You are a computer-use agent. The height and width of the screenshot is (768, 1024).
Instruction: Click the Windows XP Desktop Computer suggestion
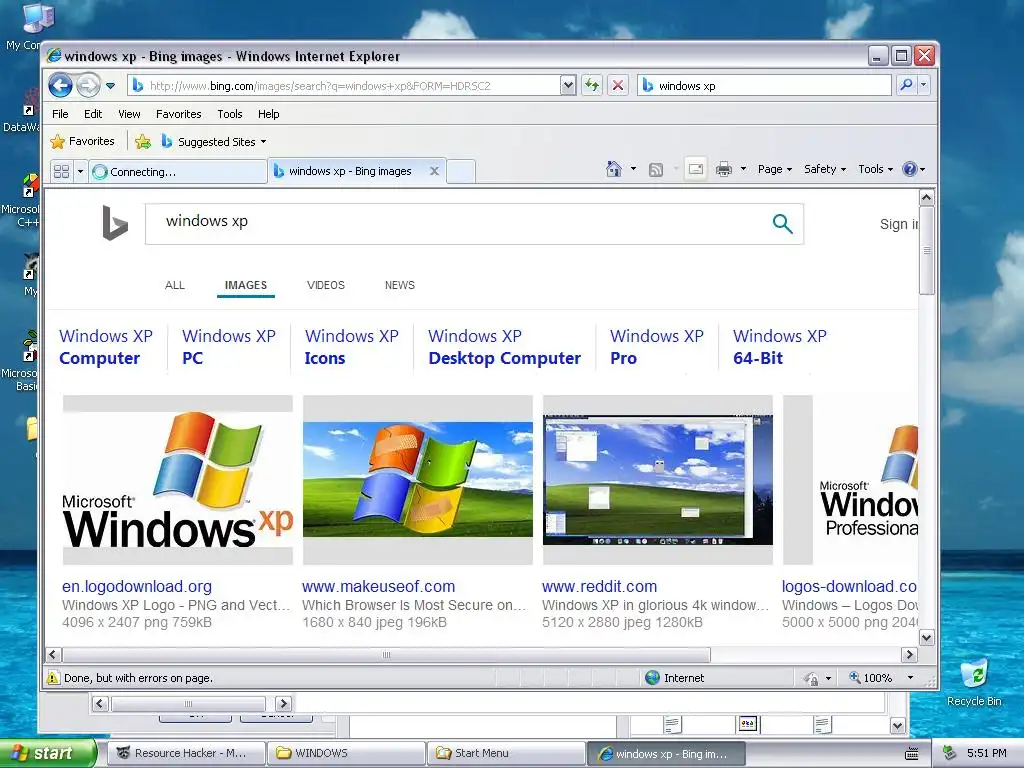[x=504, y=347]
